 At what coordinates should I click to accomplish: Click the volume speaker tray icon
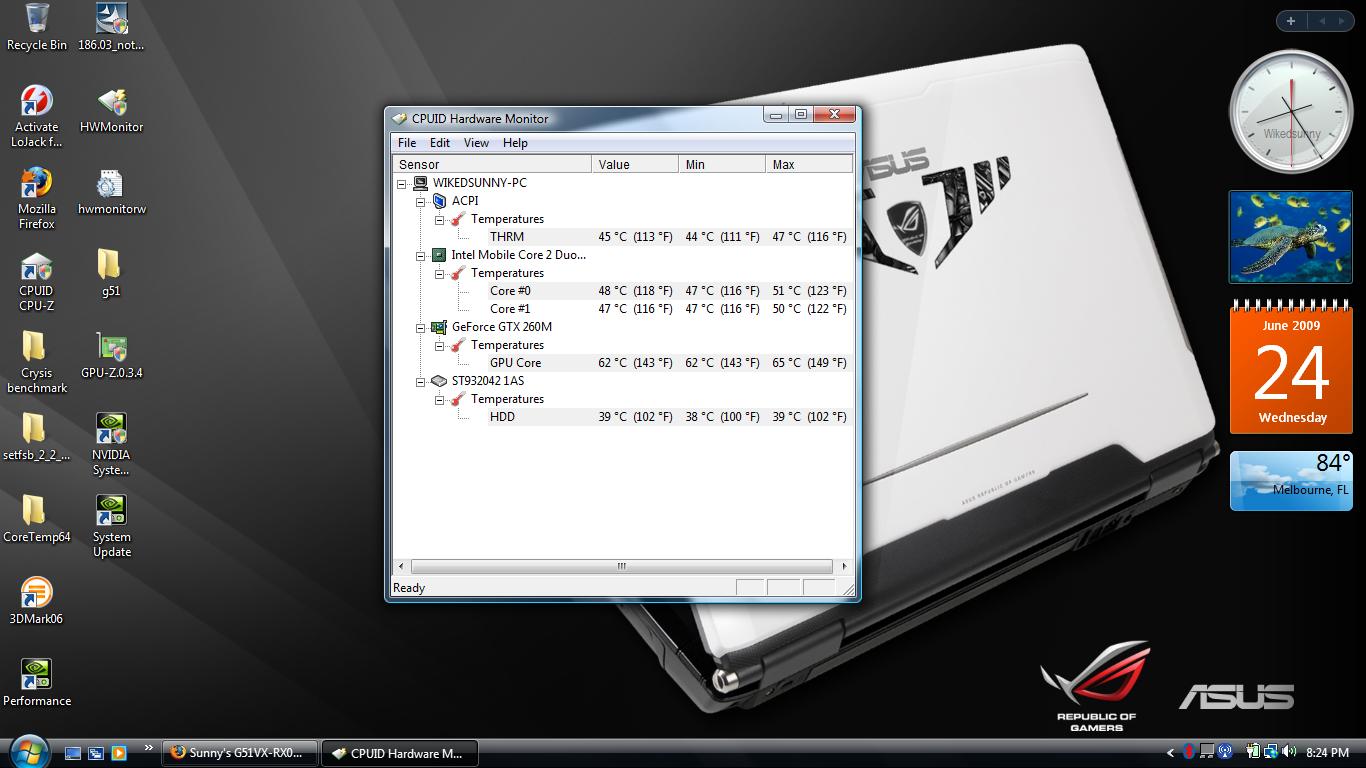coord(1289,752)
